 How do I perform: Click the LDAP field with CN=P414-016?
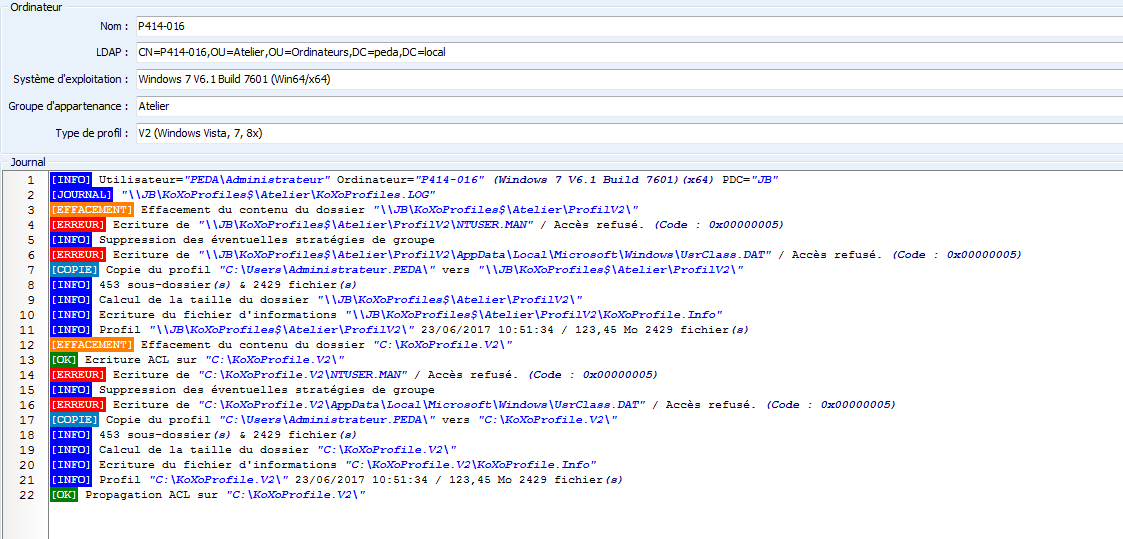pos(629,52)
